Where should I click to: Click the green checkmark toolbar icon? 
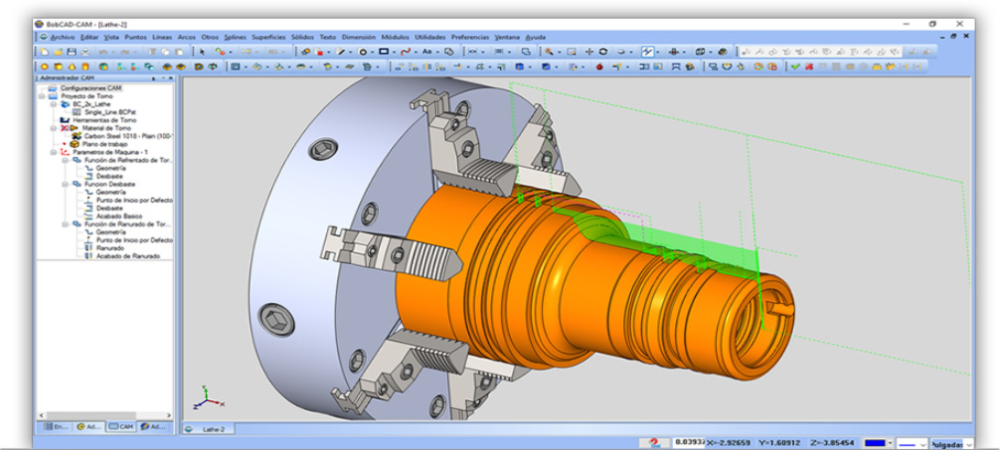click(x=795, y=67)
